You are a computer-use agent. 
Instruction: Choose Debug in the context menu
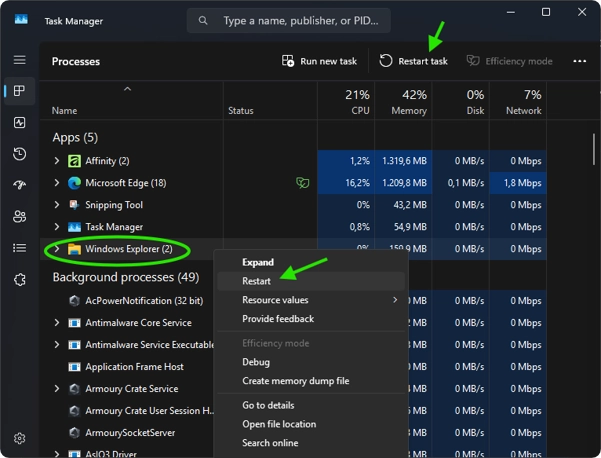(x=311, y=362)
